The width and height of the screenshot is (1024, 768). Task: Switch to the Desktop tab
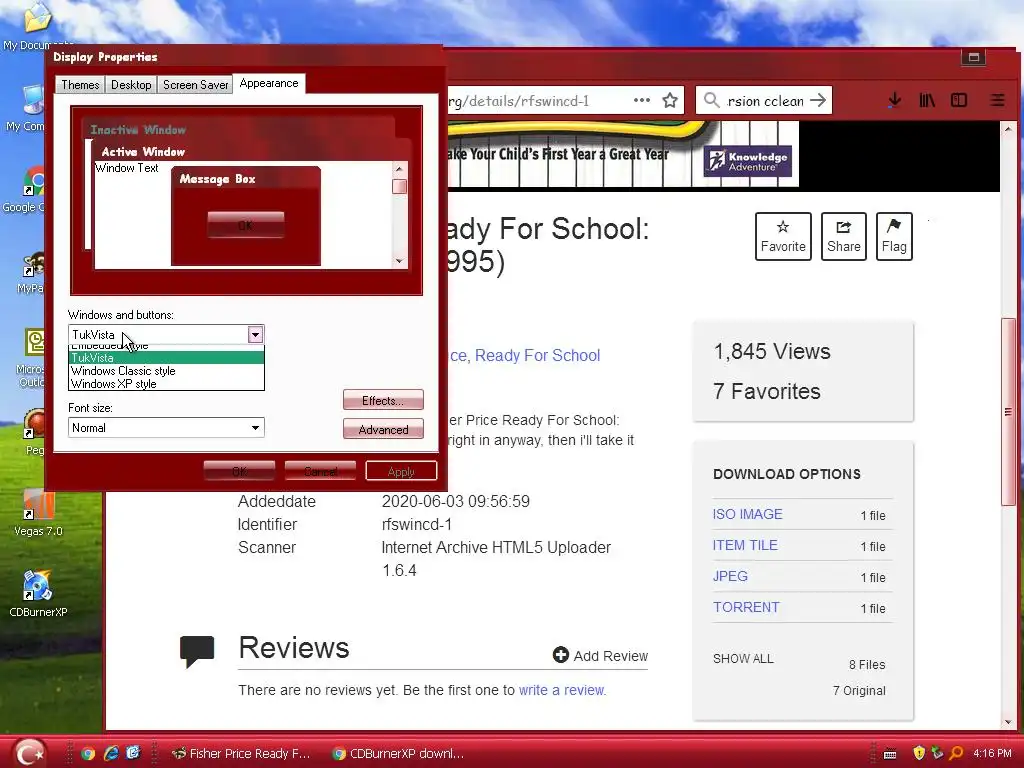pos(131,85)
